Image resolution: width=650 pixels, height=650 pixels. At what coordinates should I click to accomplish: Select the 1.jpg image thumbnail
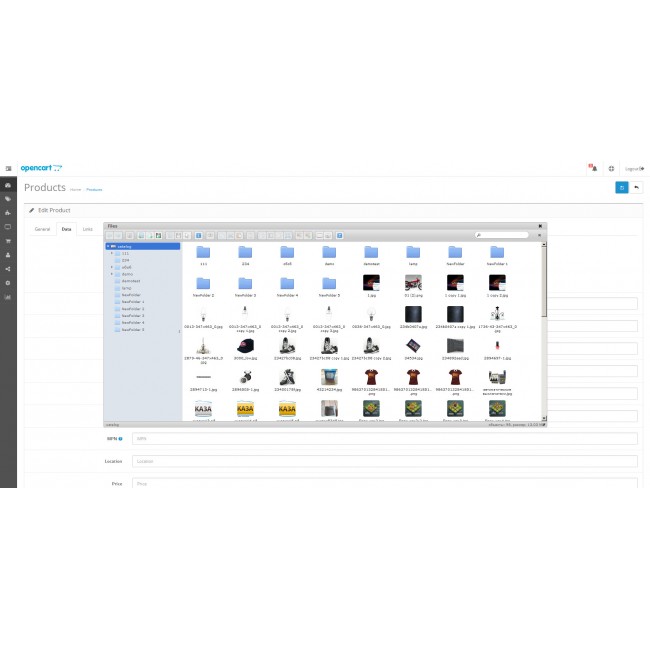(x=371, y=285)
